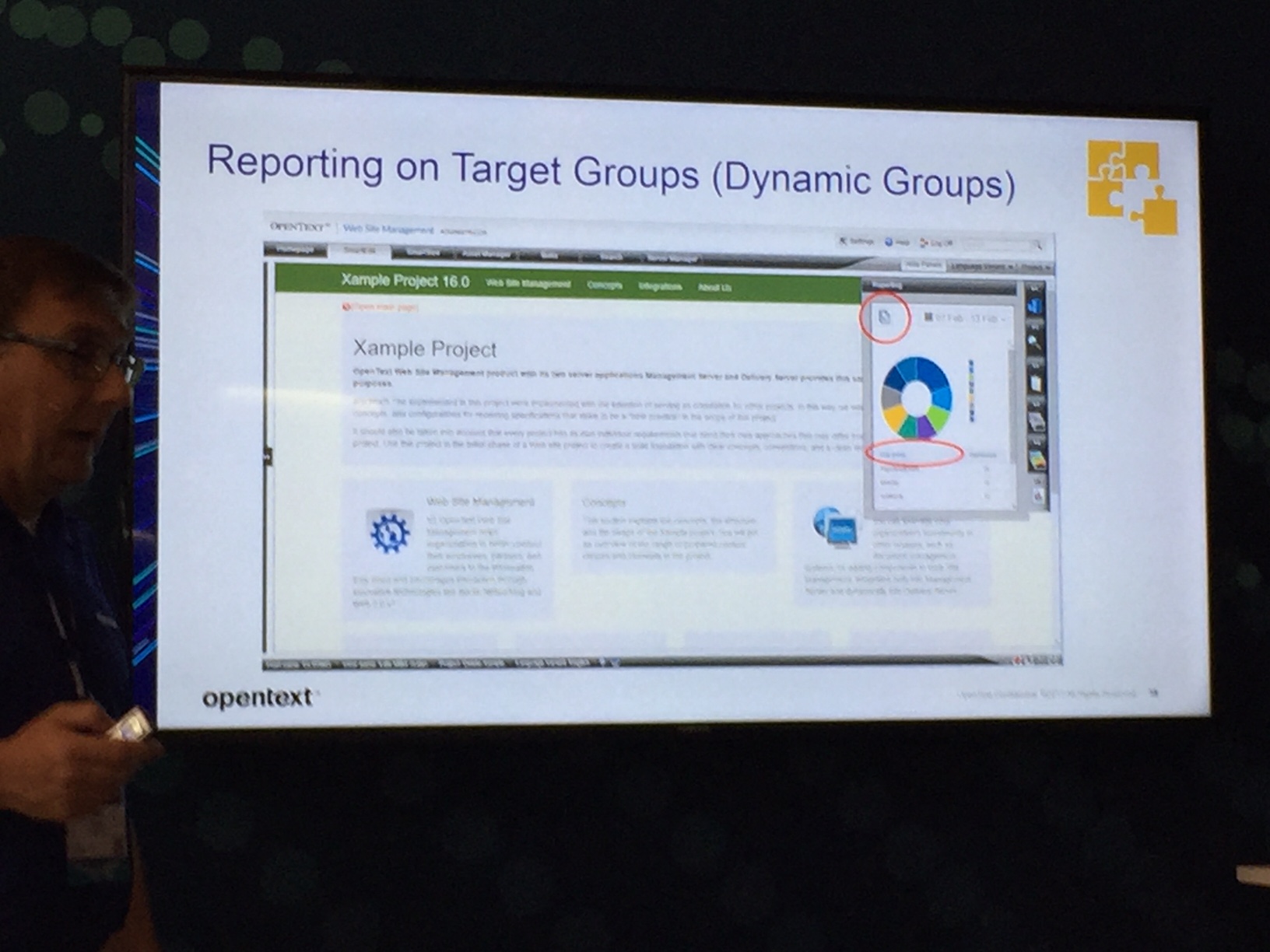Click the Help link

(897, 243)
